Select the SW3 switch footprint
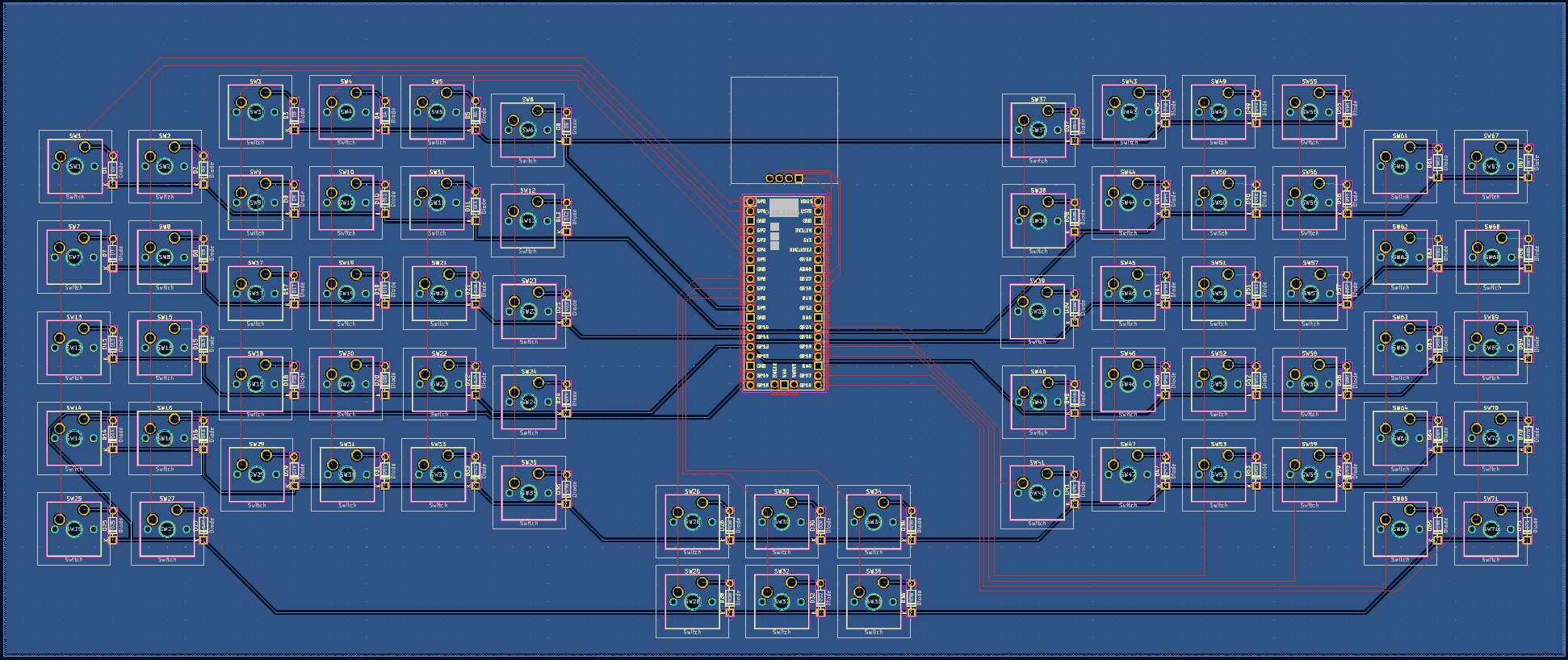 (255, 112)
